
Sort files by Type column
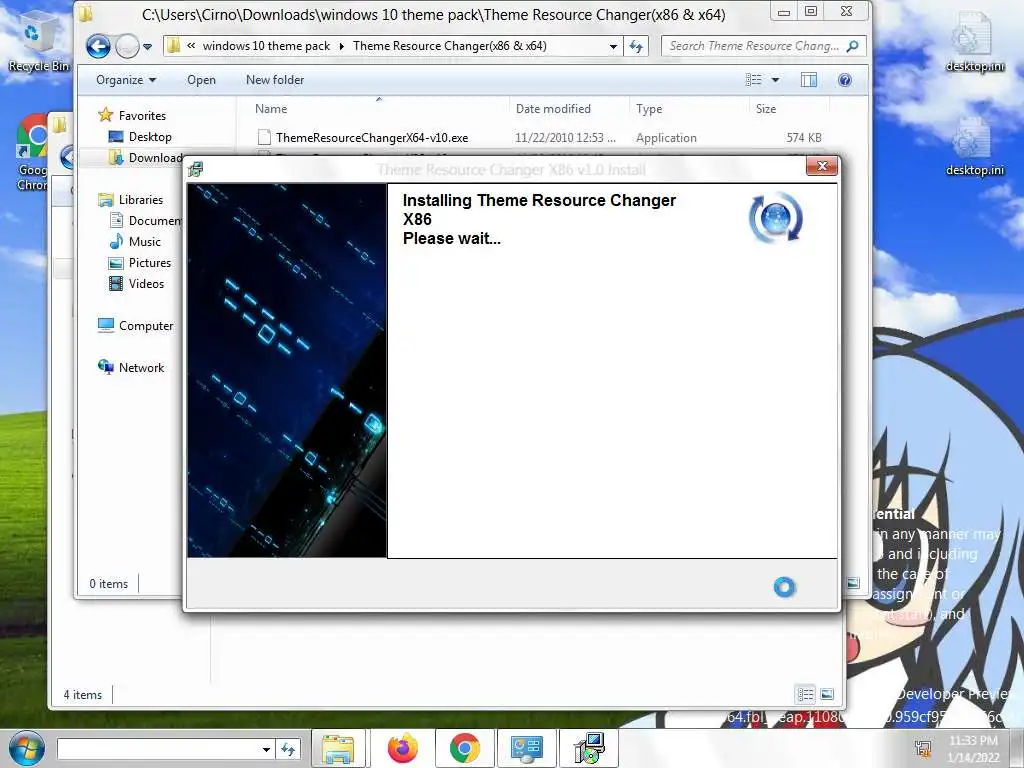coord(649,109)
